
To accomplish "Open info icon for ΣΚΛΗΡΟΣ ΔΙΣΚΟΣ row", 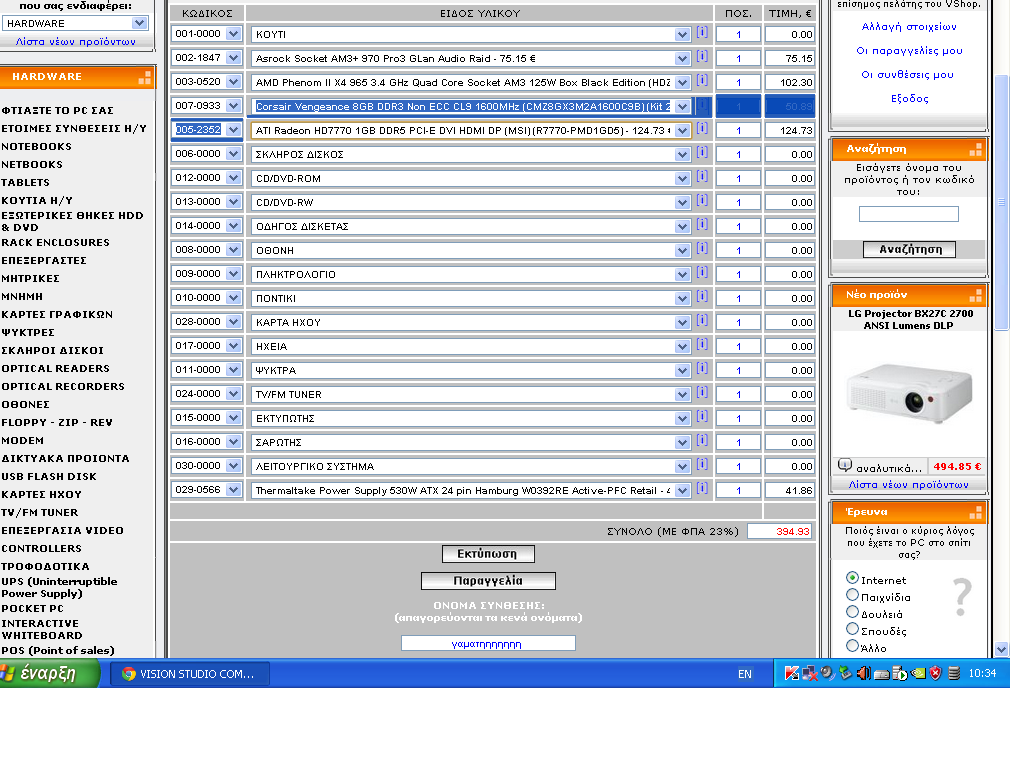I will click(x=702, y=152).
